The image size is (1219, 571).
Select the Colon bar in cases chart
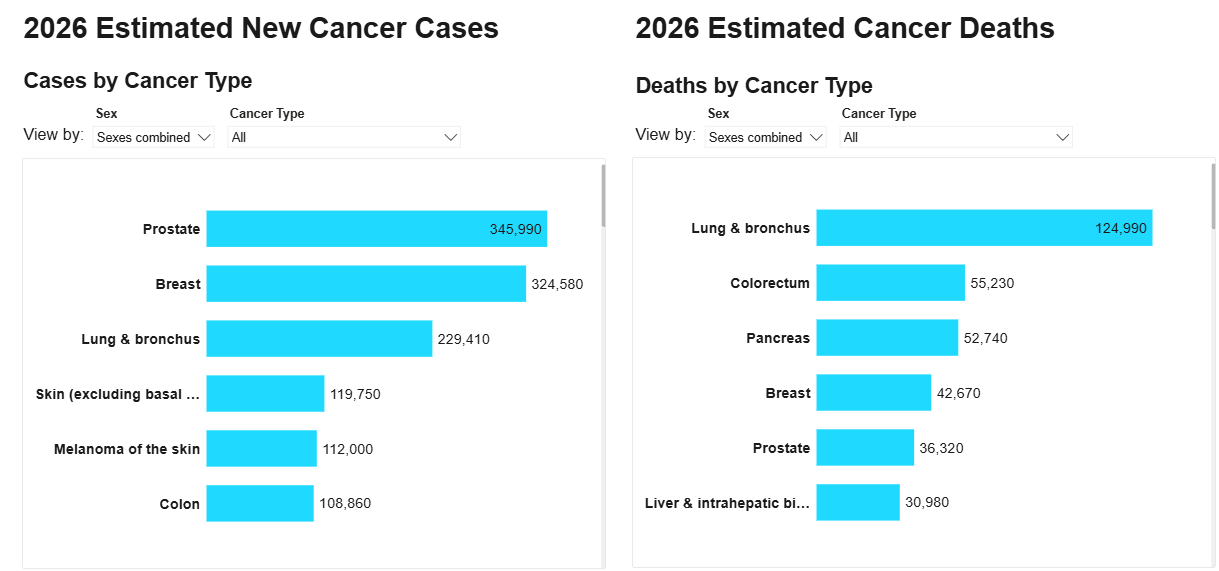click(260, 504)
